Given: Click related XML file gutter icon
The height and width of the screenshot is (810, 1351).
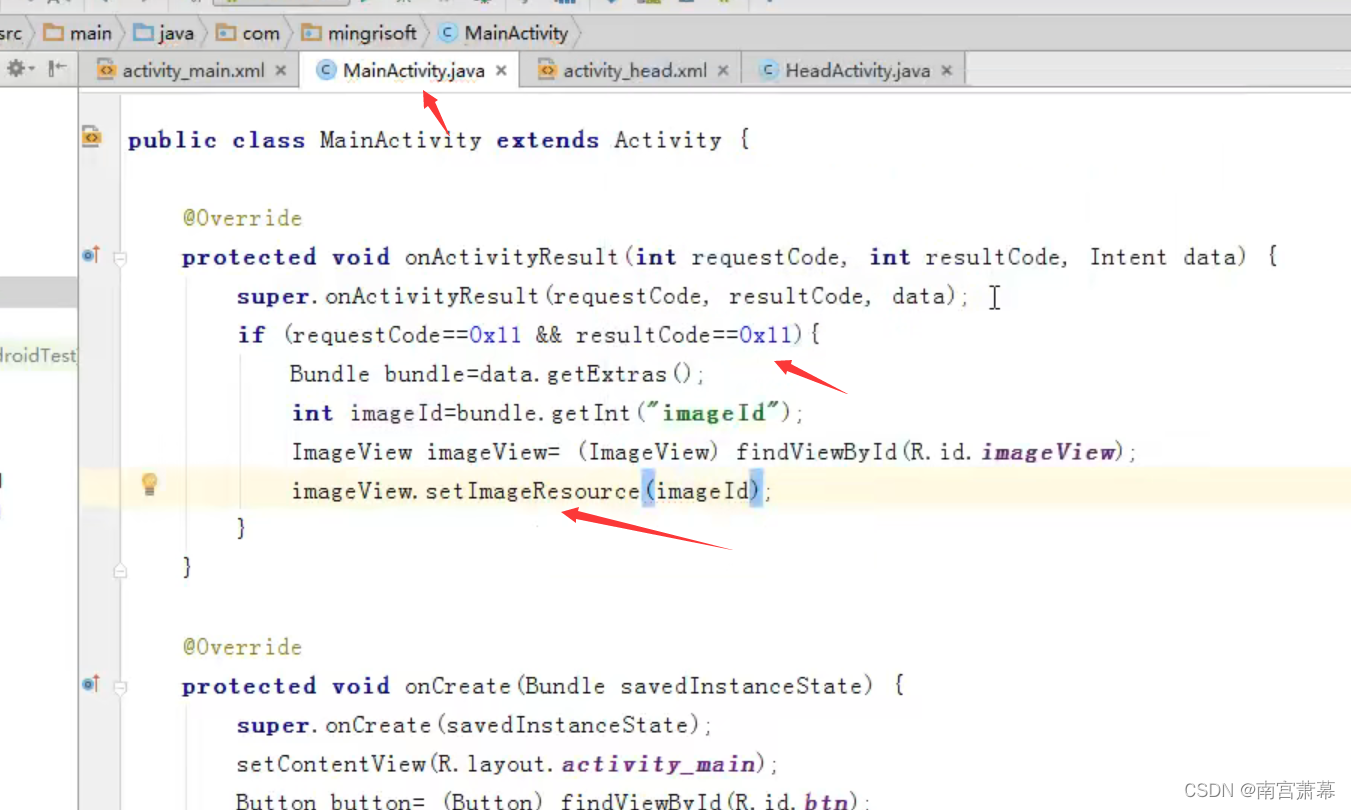Looking at the screenshot, I should click(x=92, y=137).
